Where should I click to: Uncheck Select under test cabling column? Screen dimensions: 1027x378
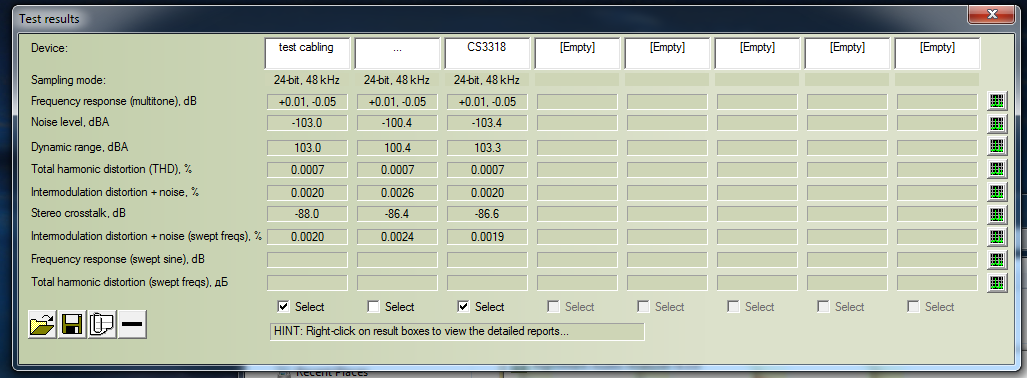pos(283,307)
